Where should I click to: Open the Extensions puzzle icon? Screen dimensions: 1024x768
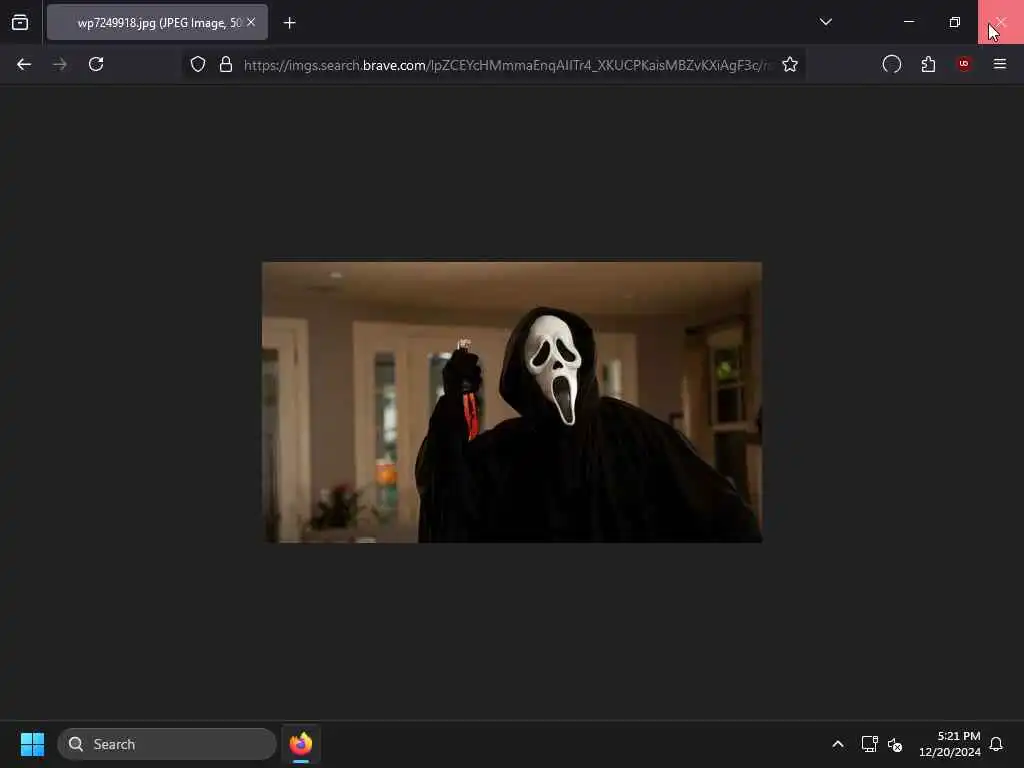point(928,64)
